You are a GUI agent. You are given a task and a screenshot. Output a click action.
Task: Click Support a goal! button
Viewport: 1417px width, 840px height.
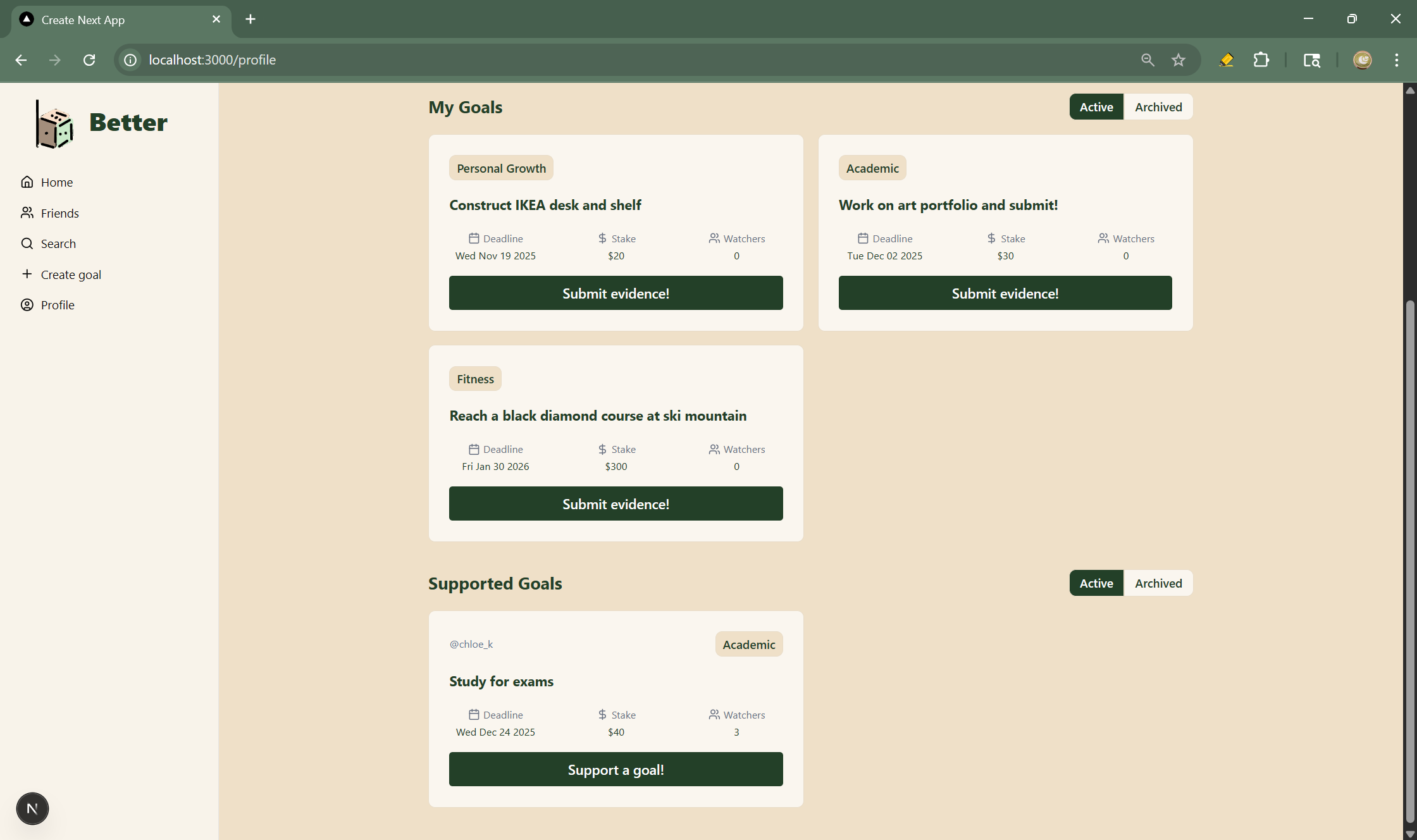coord(616,769)
